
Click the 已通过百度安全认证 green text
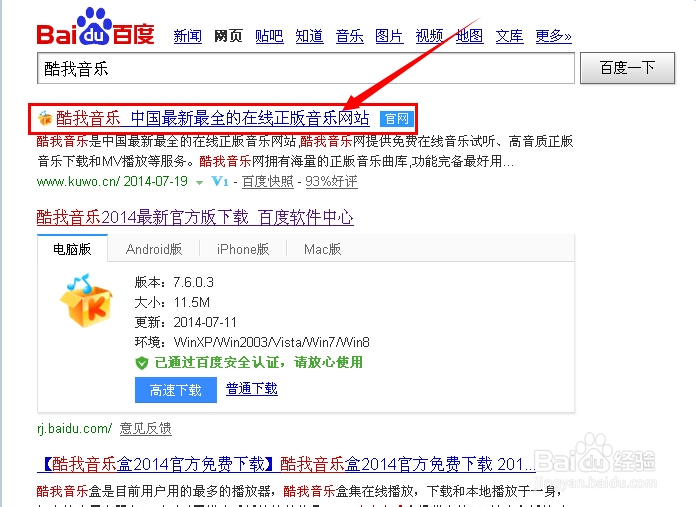coord(259,363)
